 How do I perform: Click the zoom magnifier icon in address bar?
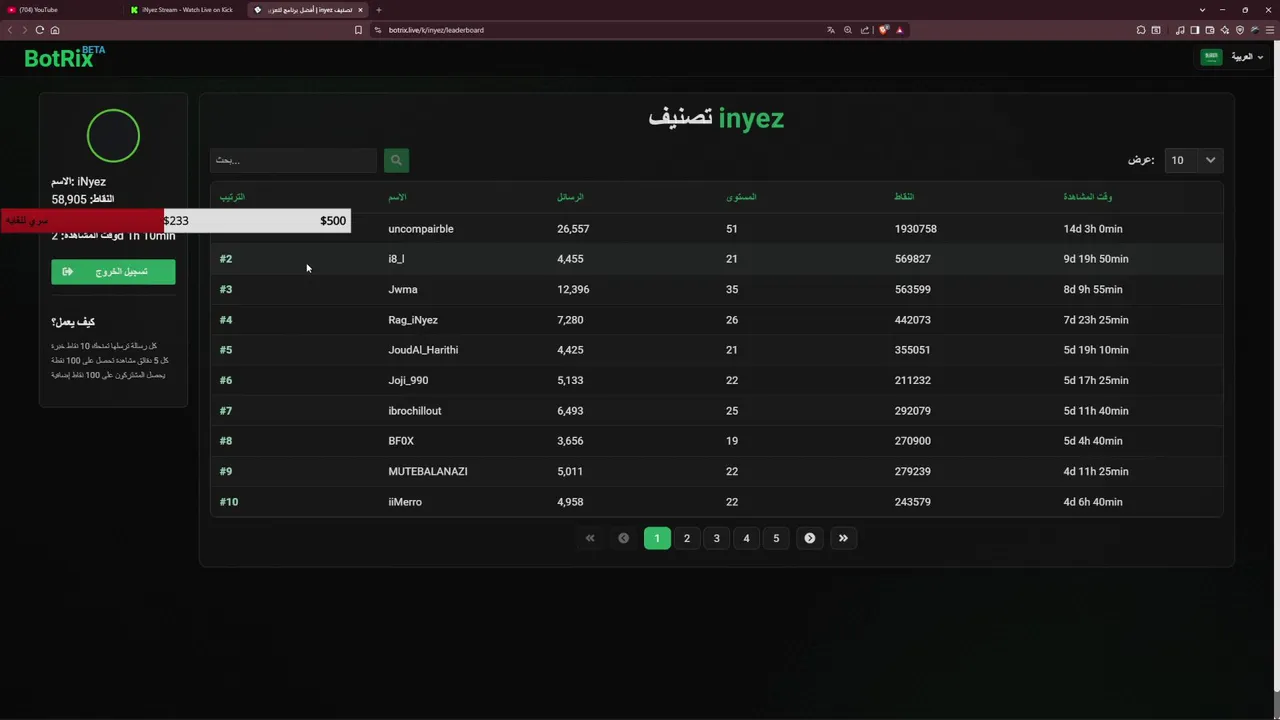point(848,30)
